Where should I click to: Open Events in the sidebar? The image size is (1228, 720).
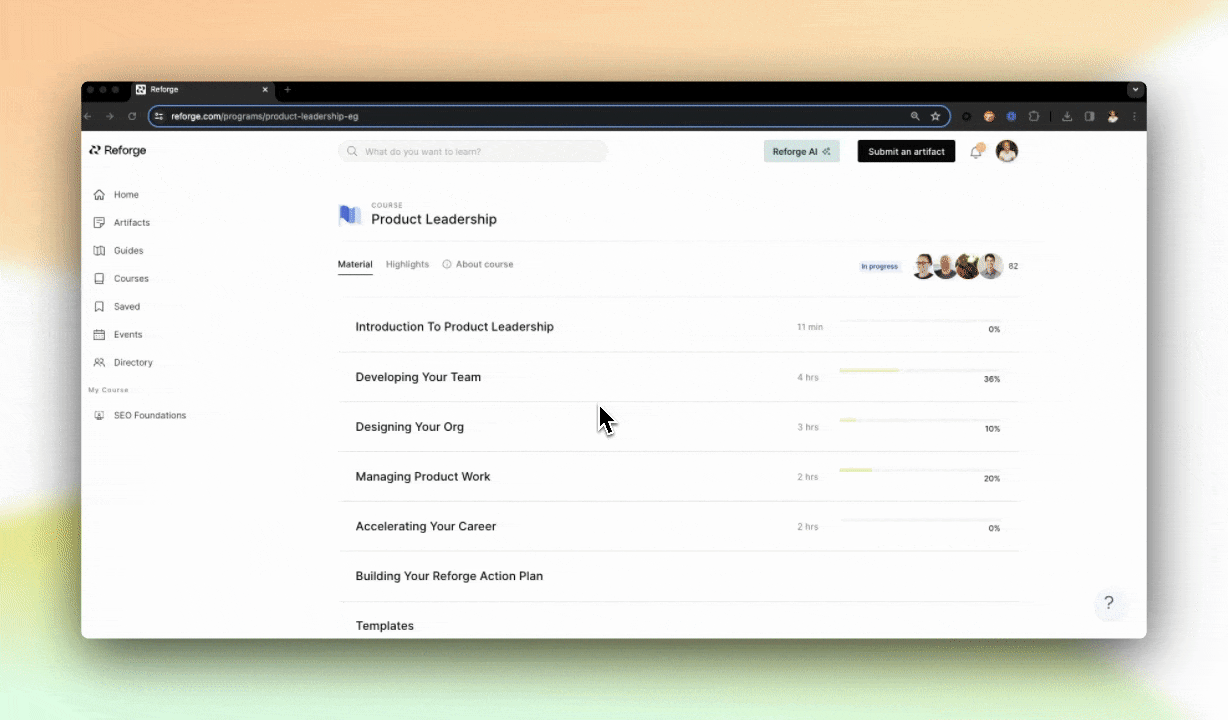[x=117, y=335]
